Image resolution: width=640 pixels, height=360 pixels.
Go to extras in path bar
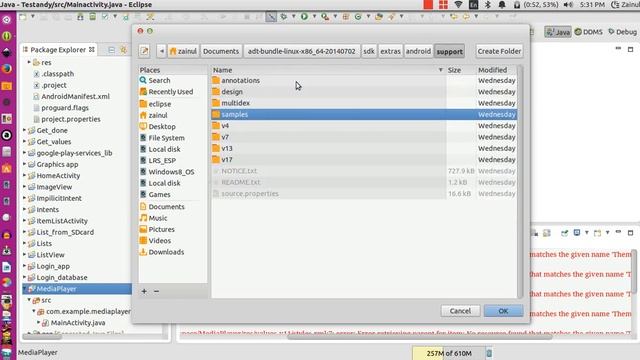(x=391, y=51)
